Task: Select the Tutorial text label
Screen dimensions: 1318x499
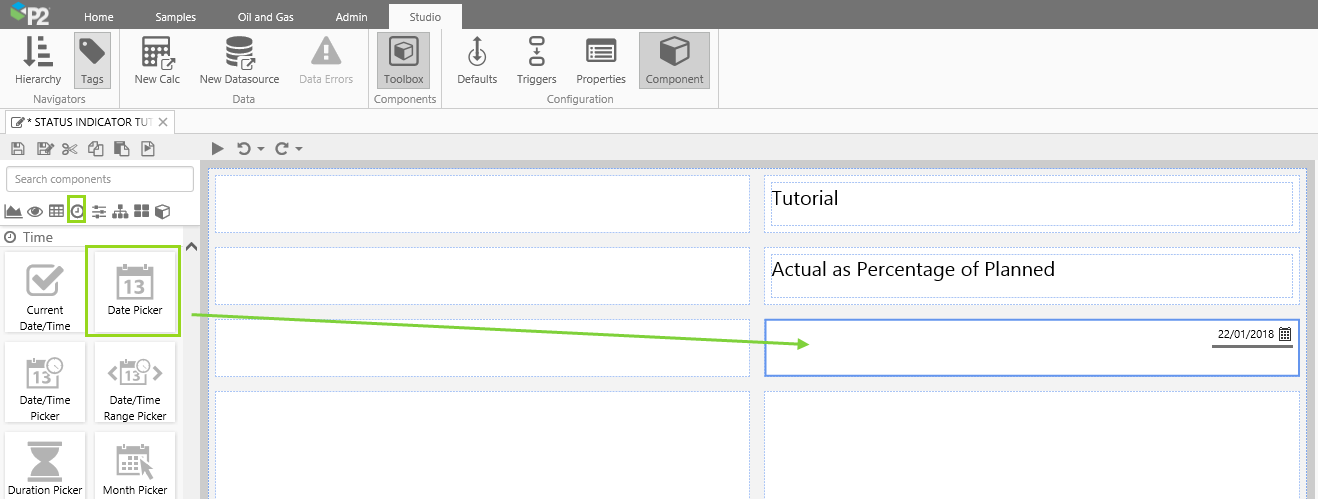Action: [805, 198]
